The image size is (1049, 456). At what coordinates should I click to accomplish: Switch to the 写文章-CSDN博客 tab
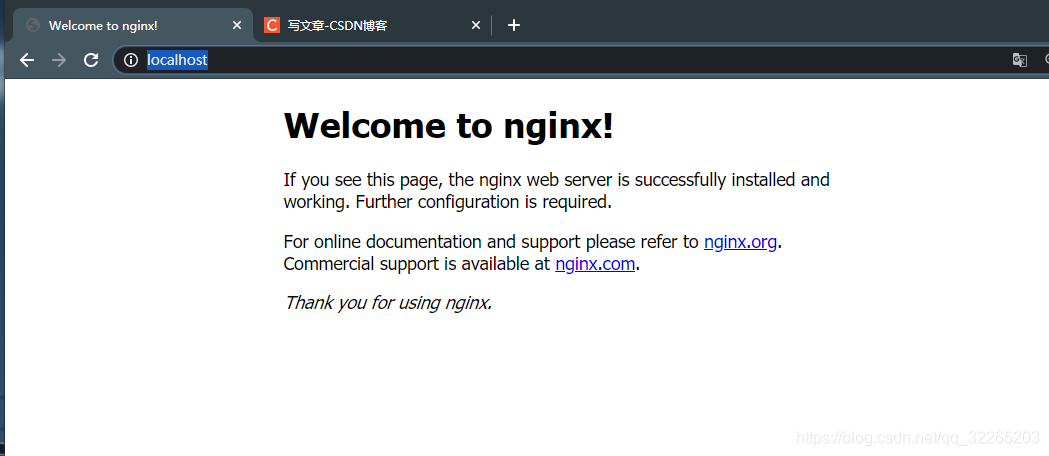[372, 25]
